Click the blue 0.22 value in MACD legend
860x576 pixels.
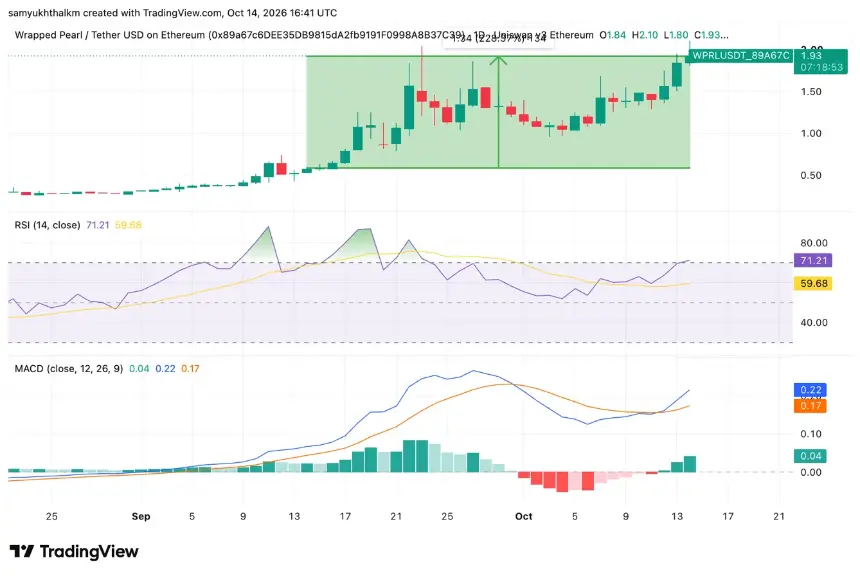165,369
